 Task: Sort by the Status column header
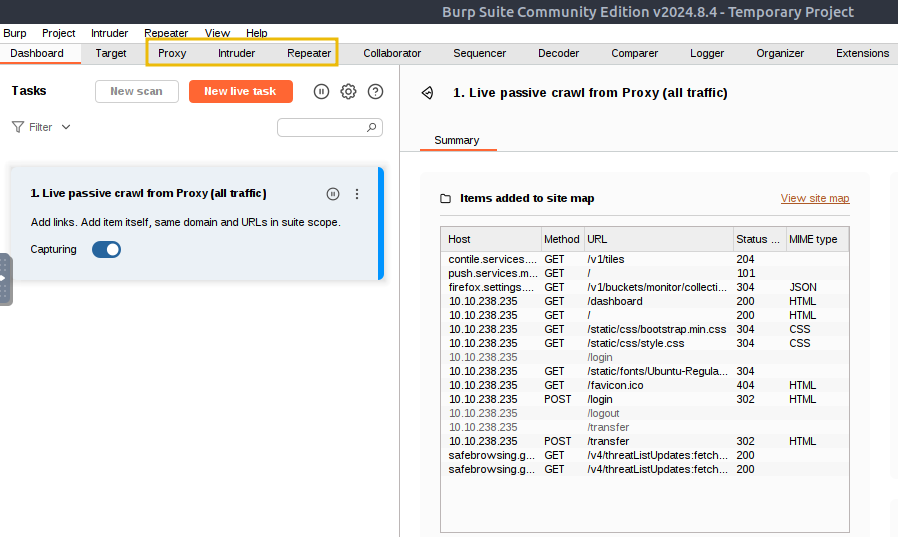coord(759,239)
